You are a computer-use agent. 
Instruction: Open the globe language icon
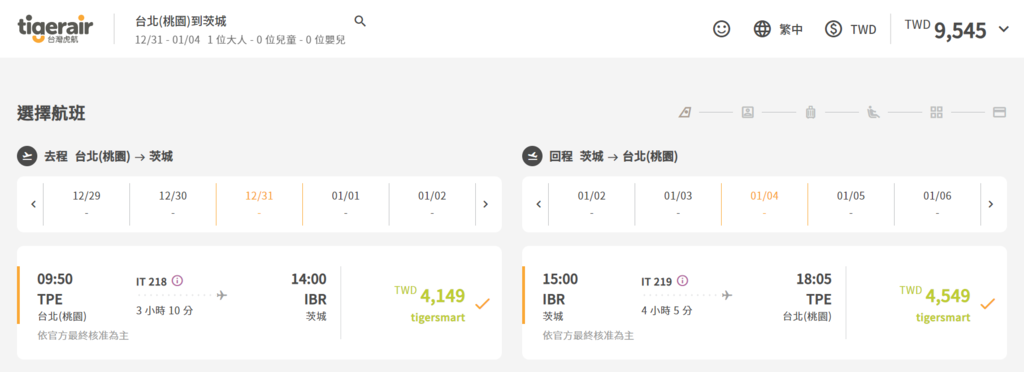pos(762,29)
